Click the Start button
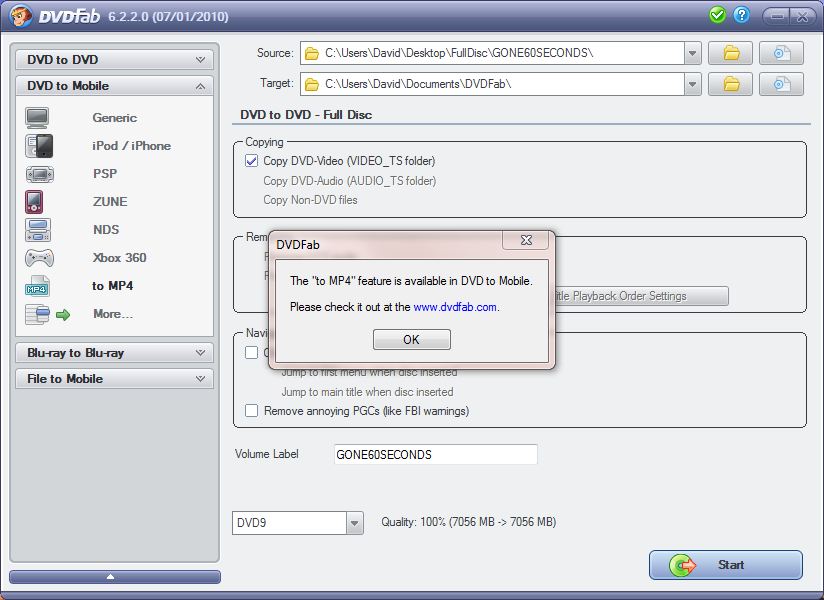This screenshot has width=824, height=600. 726,565
